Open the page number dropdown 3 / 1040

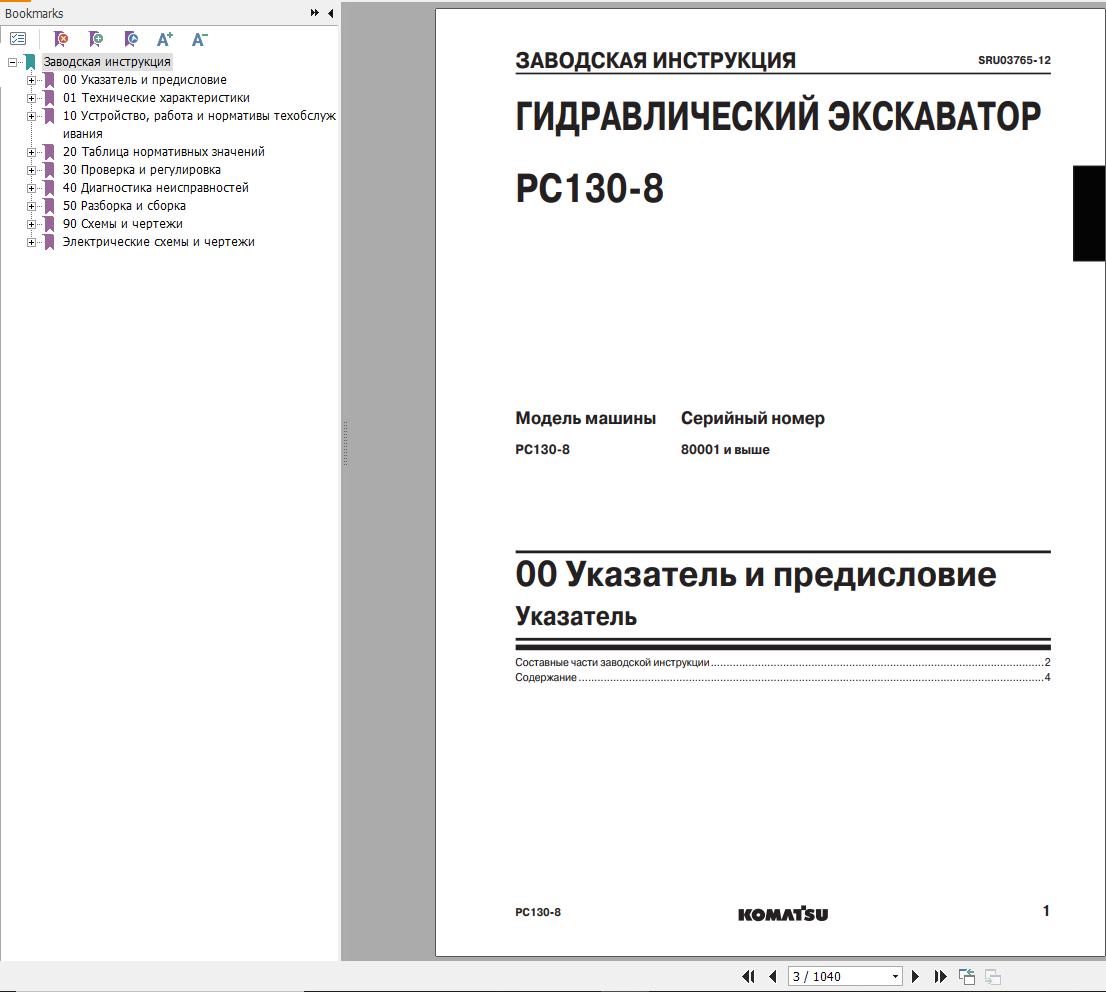(895, 976)
